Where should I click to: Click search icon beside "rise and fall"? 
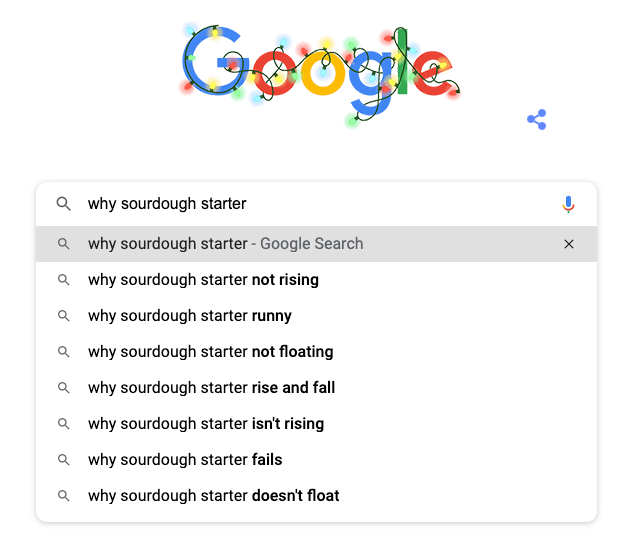[63, 388]
